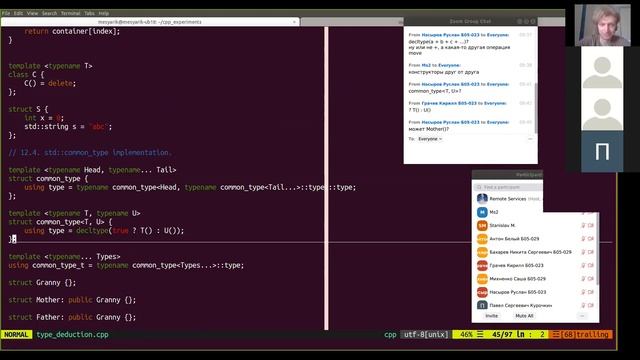
Task: Toggle the camera icon for Антон Белый
Action: coord(591,239)
